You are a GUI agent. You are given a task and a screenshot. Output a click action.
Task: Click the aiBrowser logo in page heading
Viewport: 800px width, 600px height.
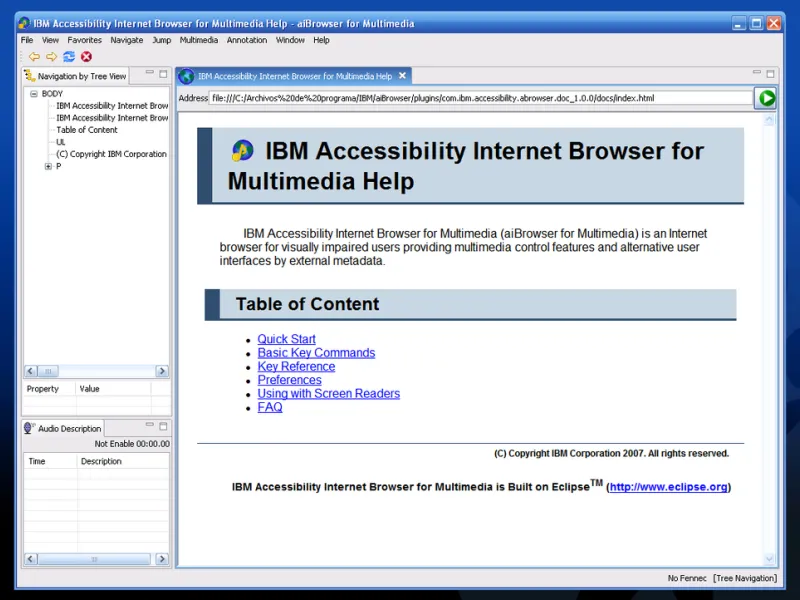click(x=242, y=151)
